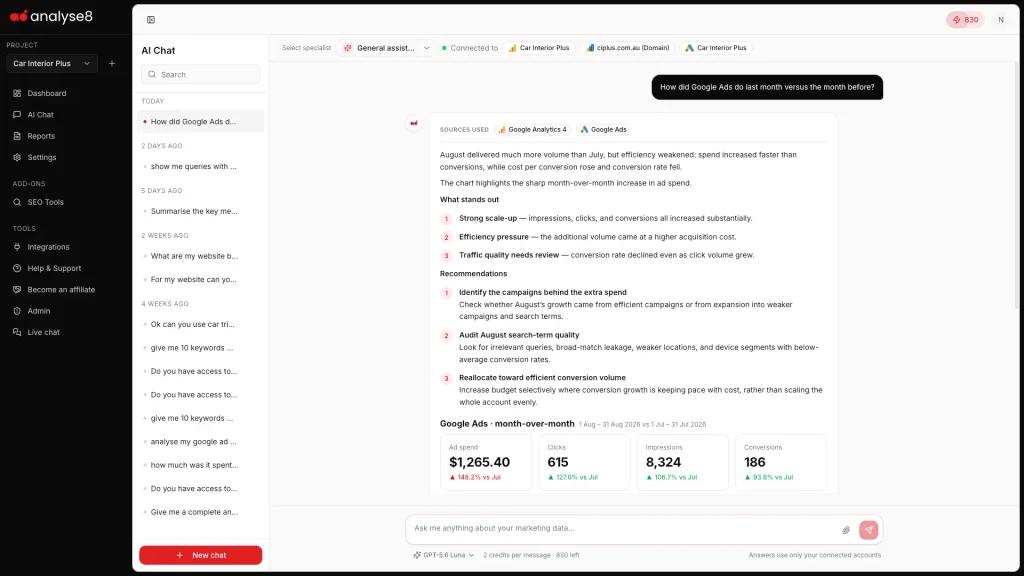Focus the 'Ask me anything' message field
Image resolution: width=1024 pixels, height=576 pixels.
[624, 528]
